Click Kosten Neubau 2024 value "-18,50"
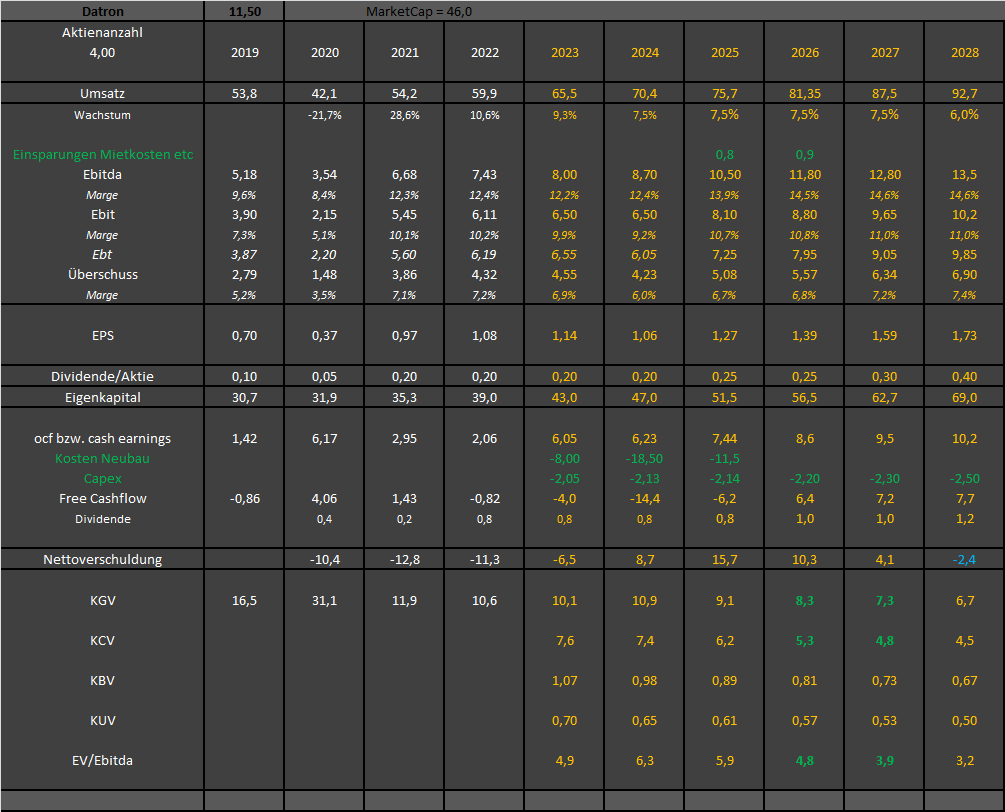 coord(644,458)
